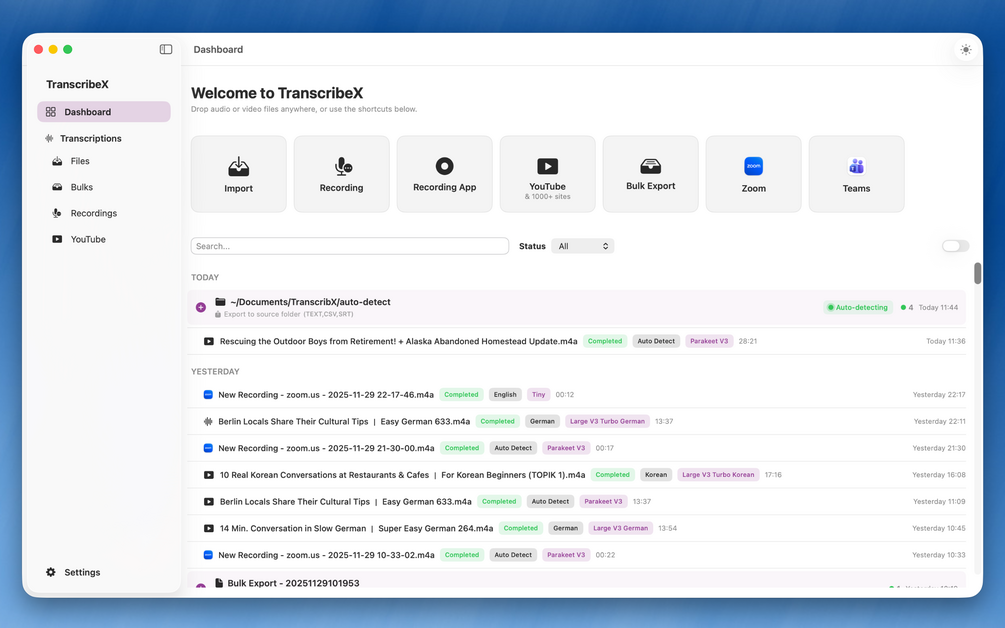The image size is (1005, 628).
Task: Switch appearance with the sun icon
Action: [x=966, y=49]
